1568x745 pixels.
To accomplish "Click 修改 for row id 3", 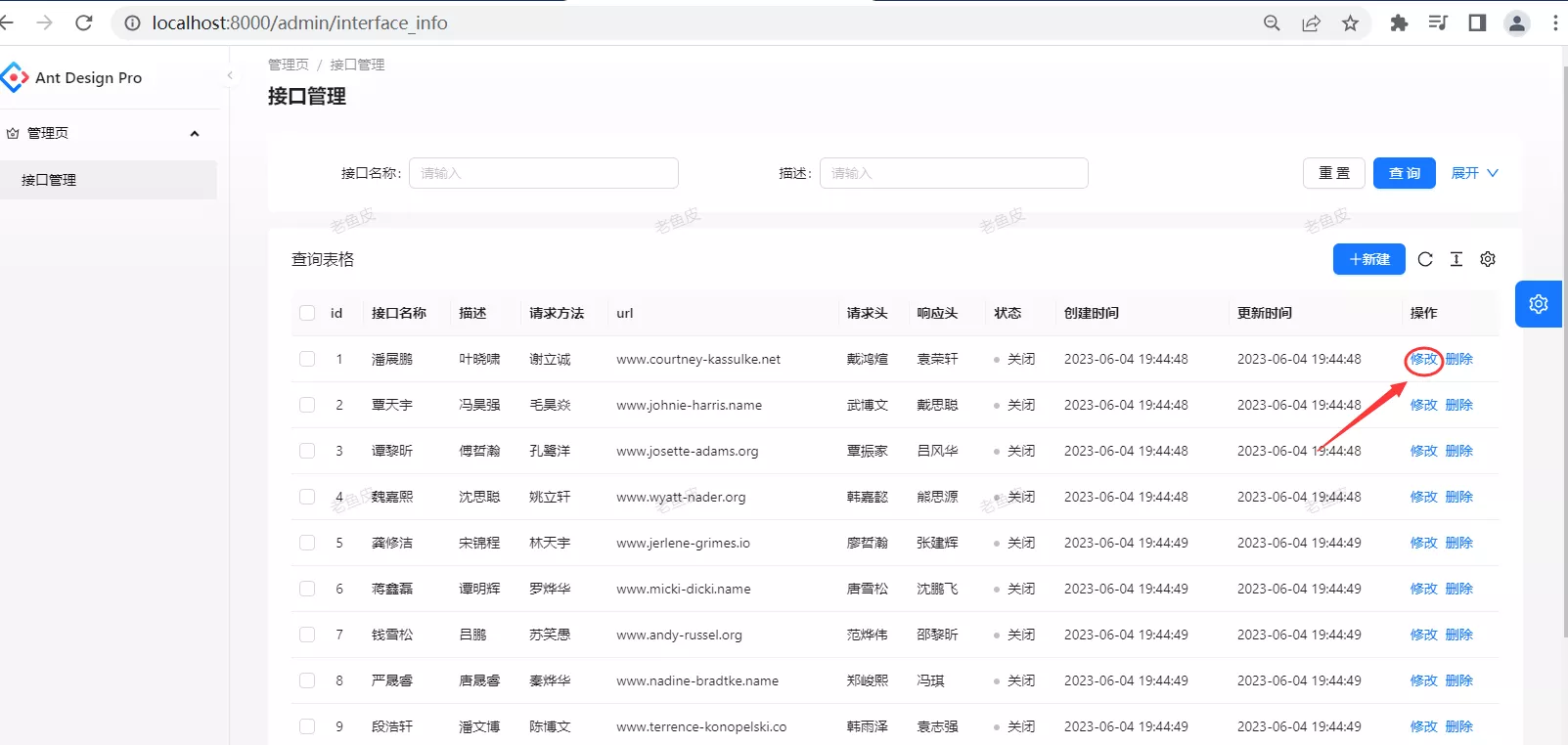I will (x=1424, y=451).
